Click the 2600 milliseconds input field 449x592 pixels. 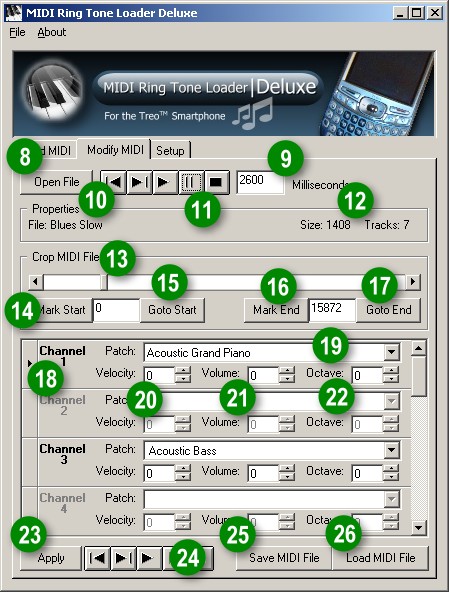point(260,182)
